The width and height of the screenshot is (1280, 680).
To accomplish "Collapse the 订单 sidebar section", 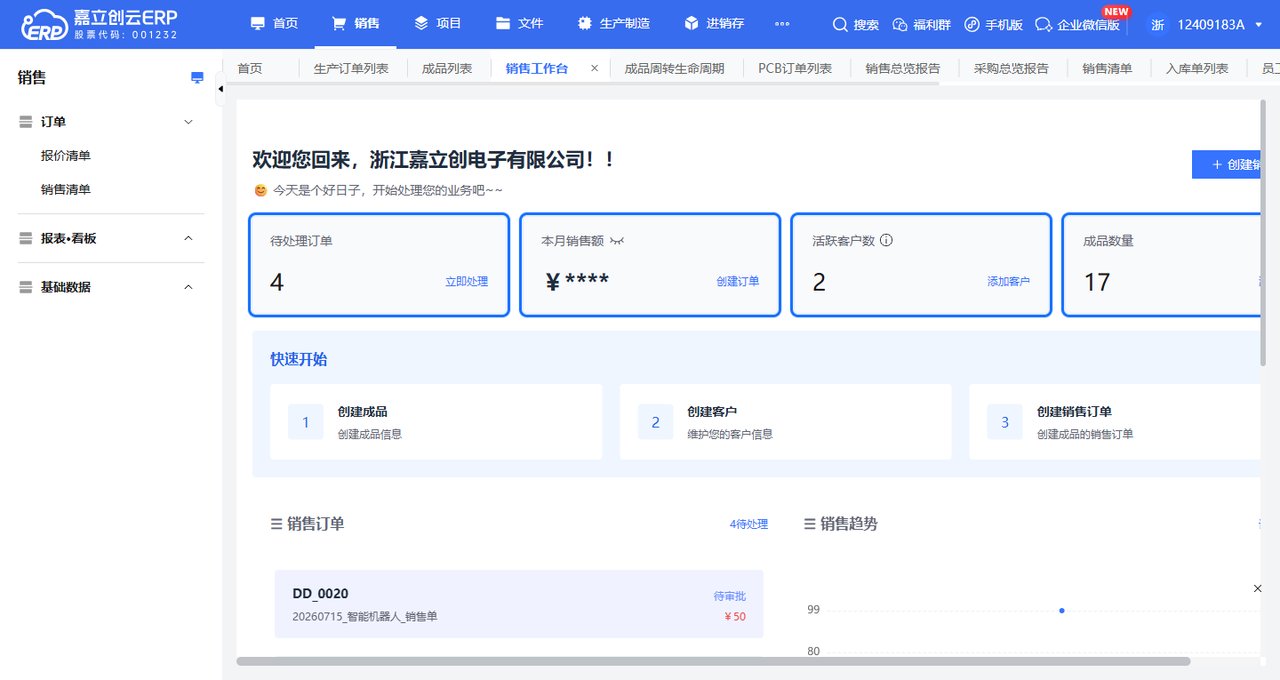I will [x=188, y=122].
